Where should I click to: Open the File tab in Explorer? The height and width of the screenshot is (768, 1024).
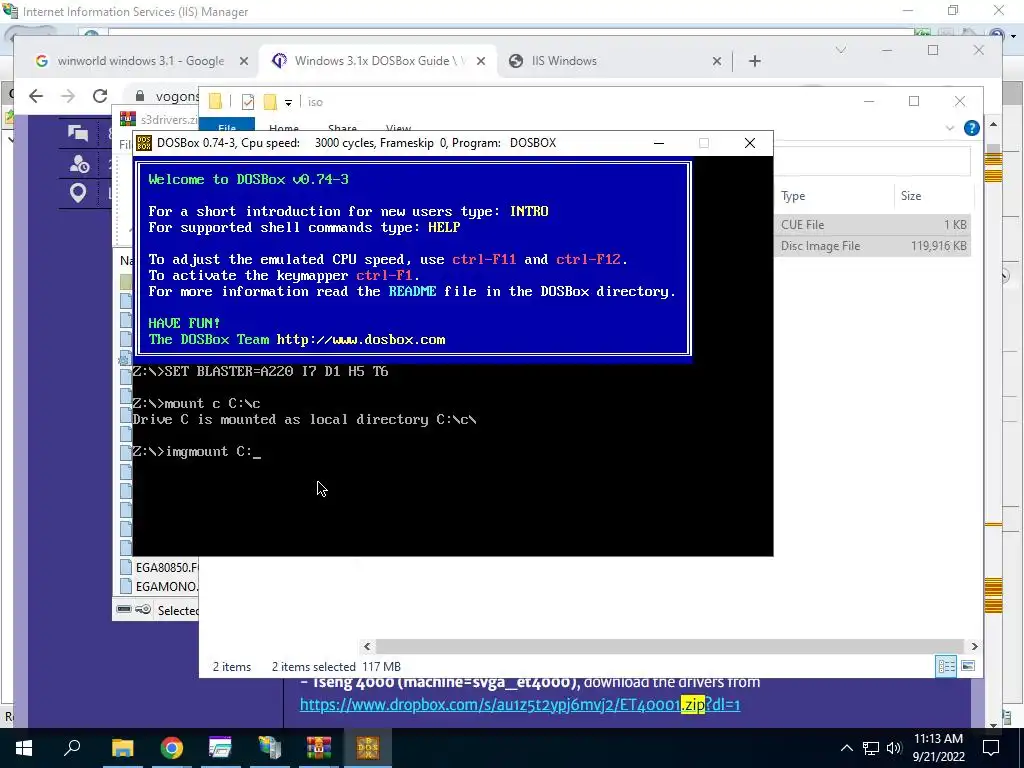227,125
